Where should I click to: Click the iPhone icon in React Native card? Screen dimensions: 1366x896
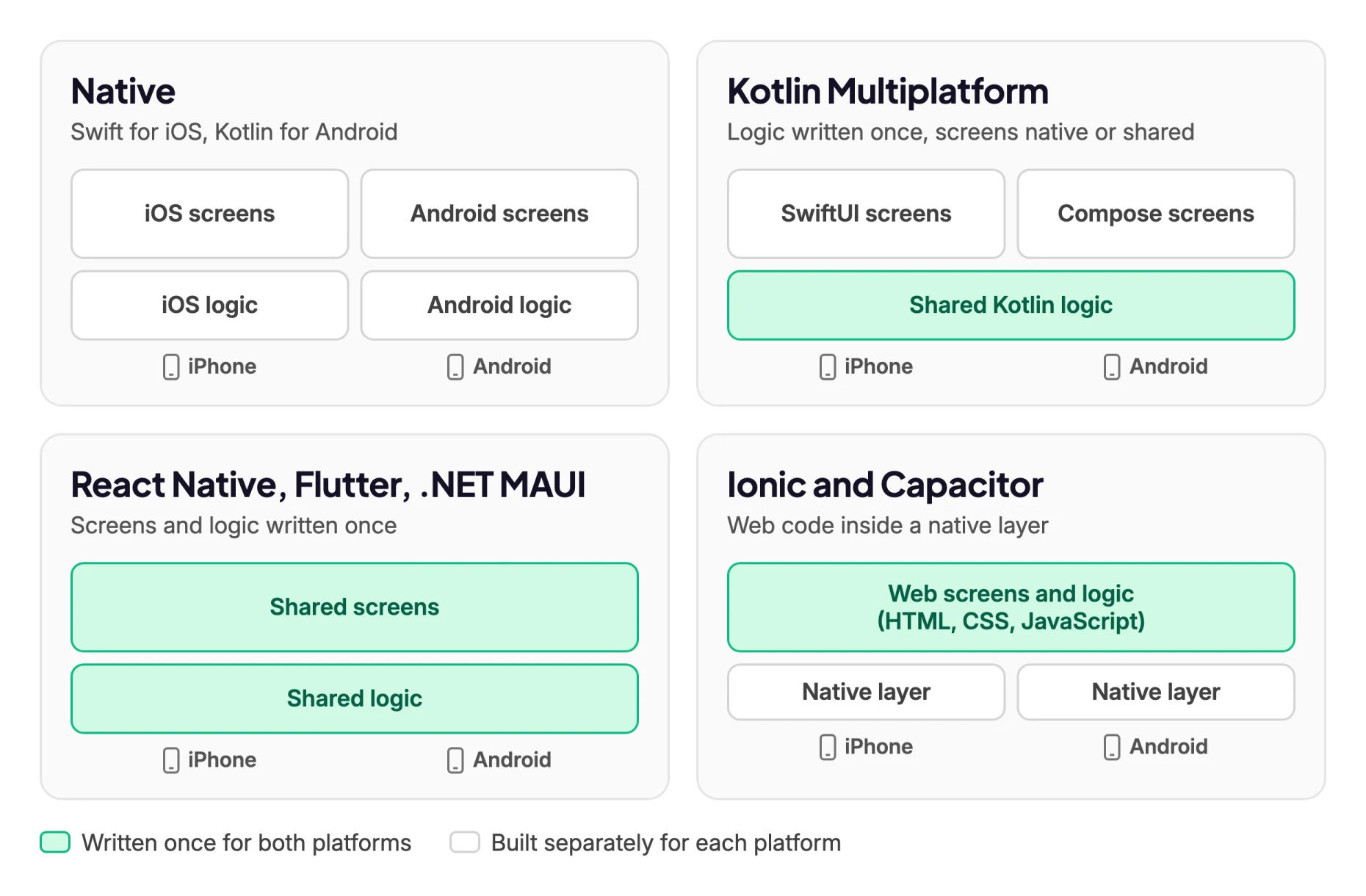(x=171, y=760)
